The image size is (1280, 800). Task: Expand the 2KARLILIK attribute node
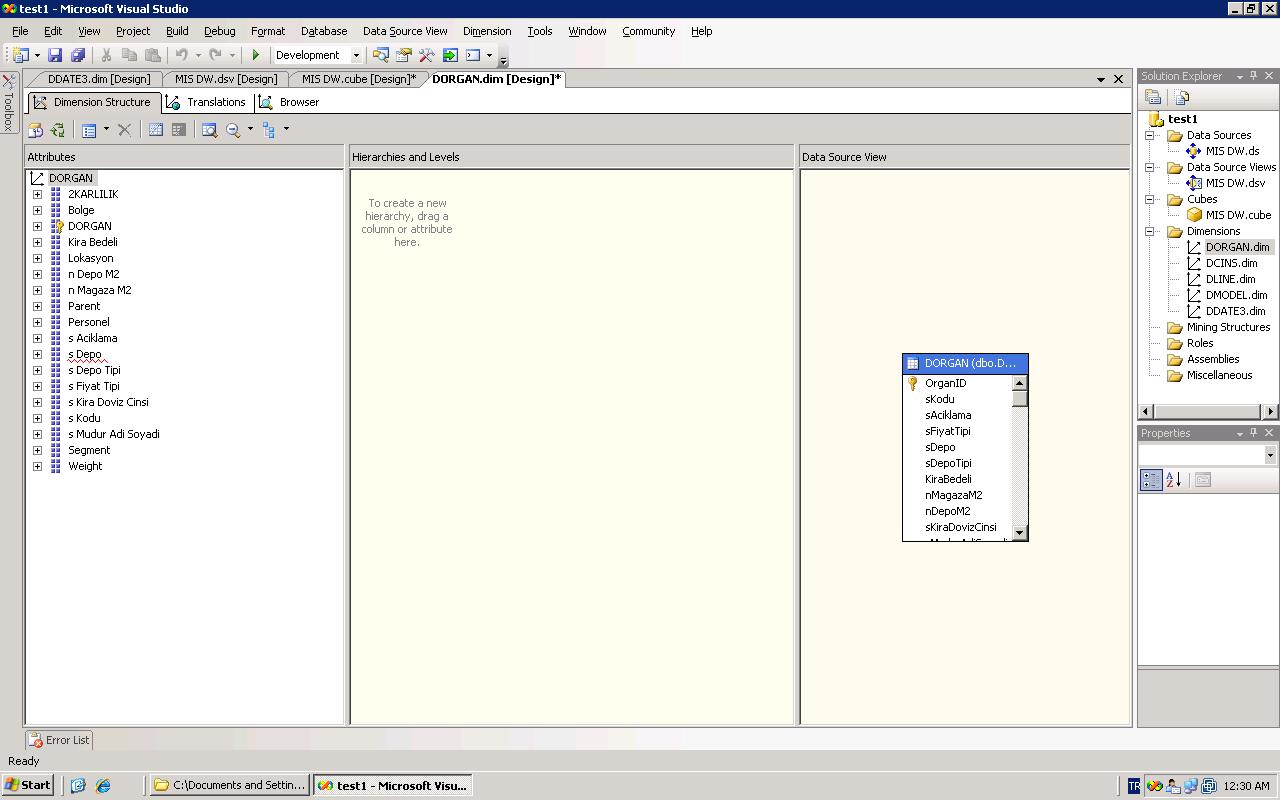tap(37, 194)
